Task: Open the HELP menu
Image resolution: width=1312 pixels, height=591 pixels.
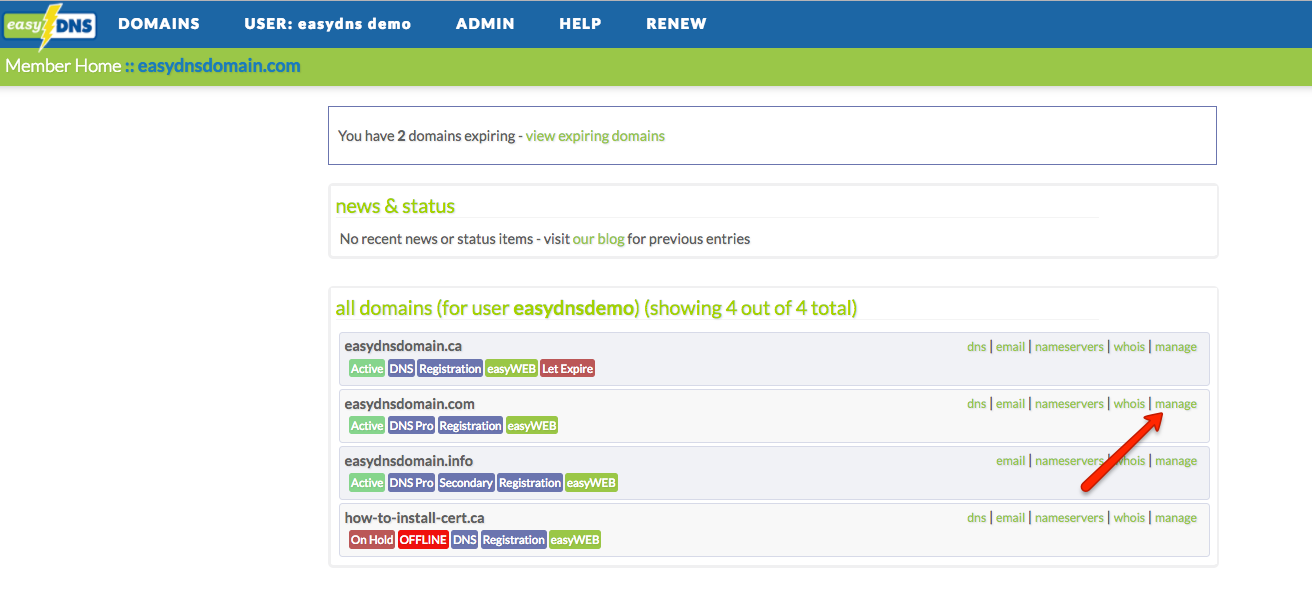Action: coord(580,24)
